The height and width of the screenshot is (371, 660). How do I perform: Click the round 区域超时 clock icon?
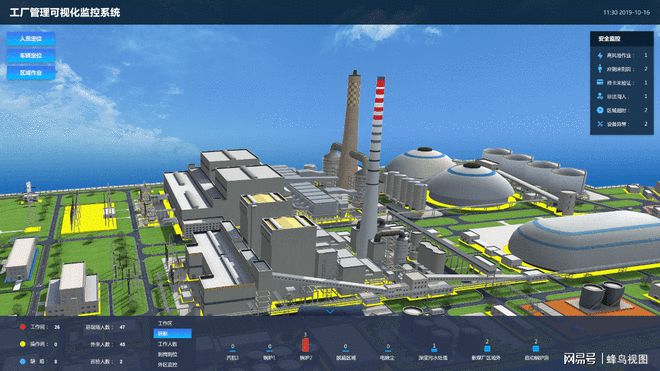point(600,110)
